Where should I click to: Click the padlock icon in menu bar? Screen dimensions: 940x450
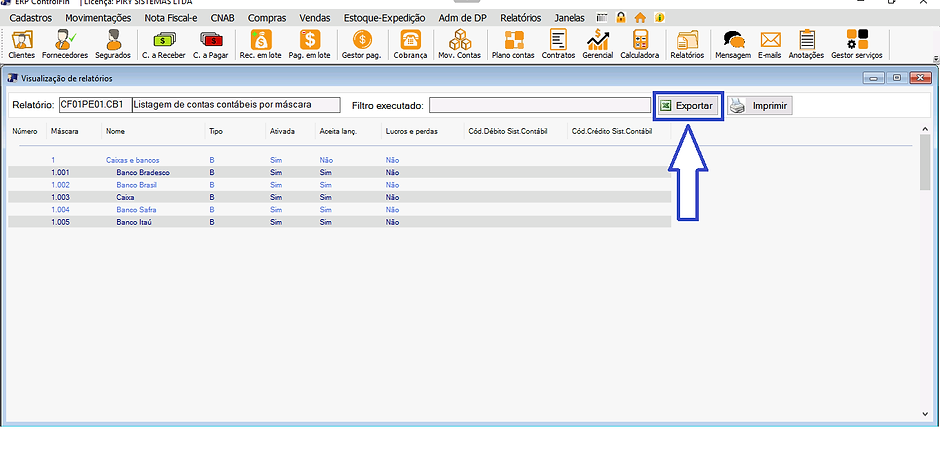coord(621,18)
